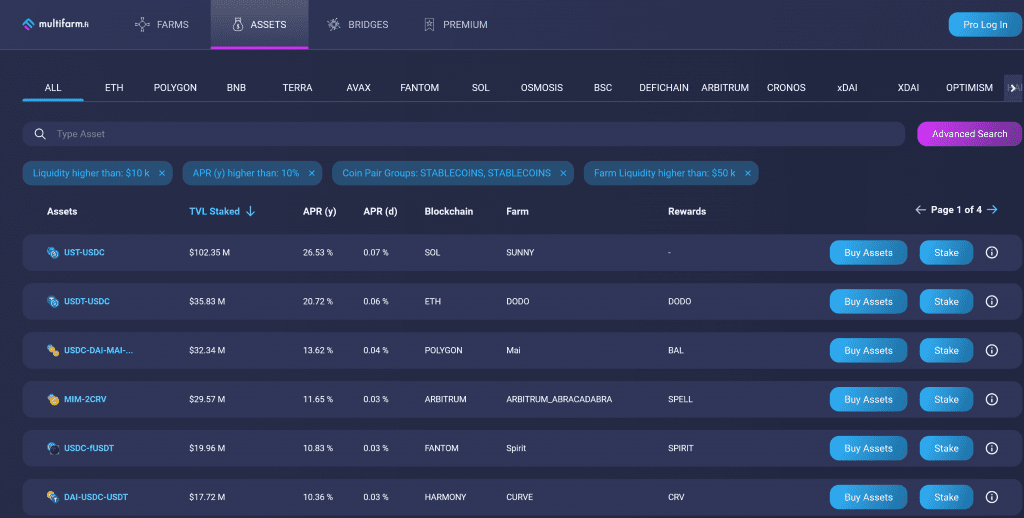Click the Pro Log In button

click(x=985, y=24)
